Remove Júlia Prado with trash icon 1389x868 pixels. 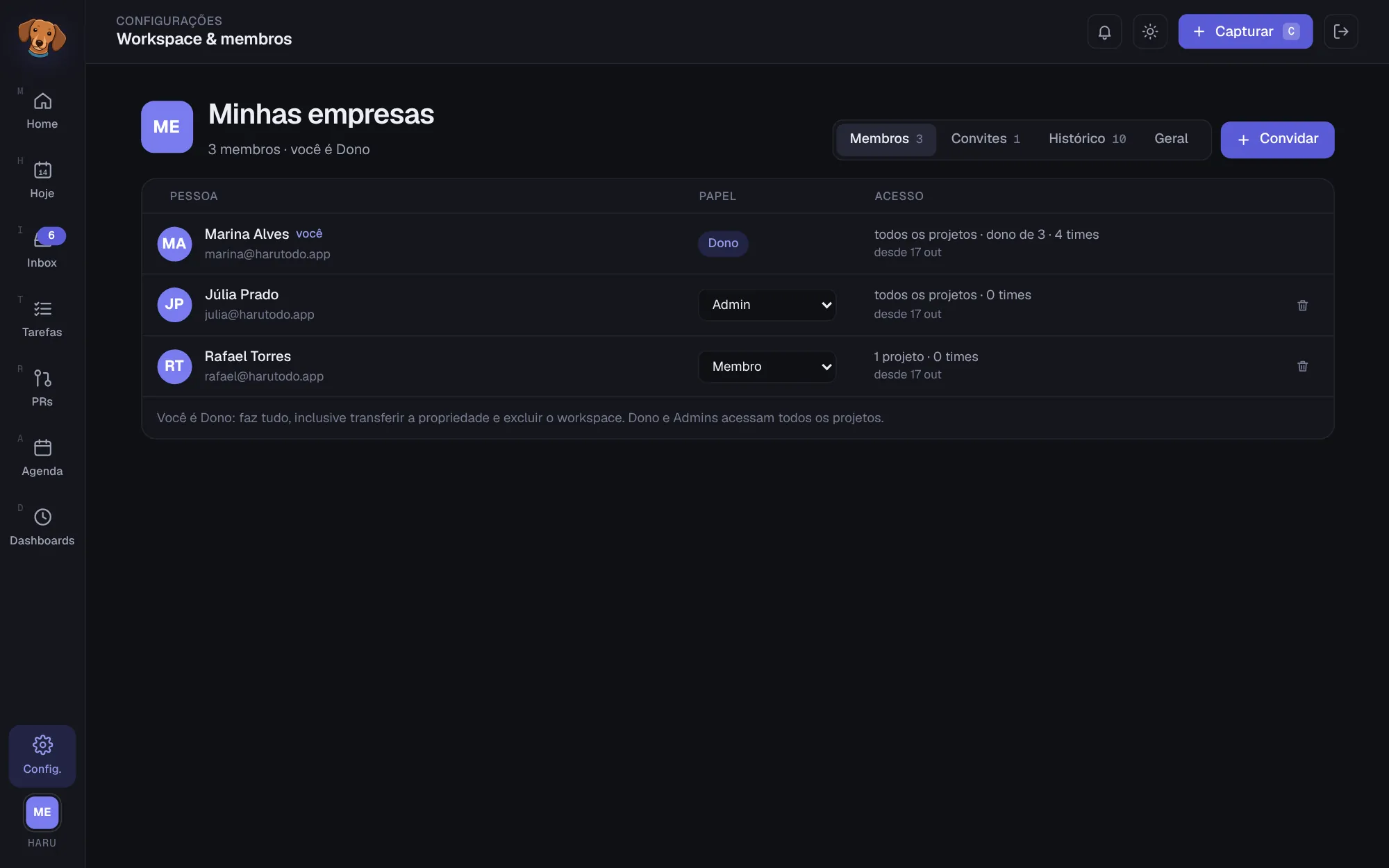pos(1303,306)
